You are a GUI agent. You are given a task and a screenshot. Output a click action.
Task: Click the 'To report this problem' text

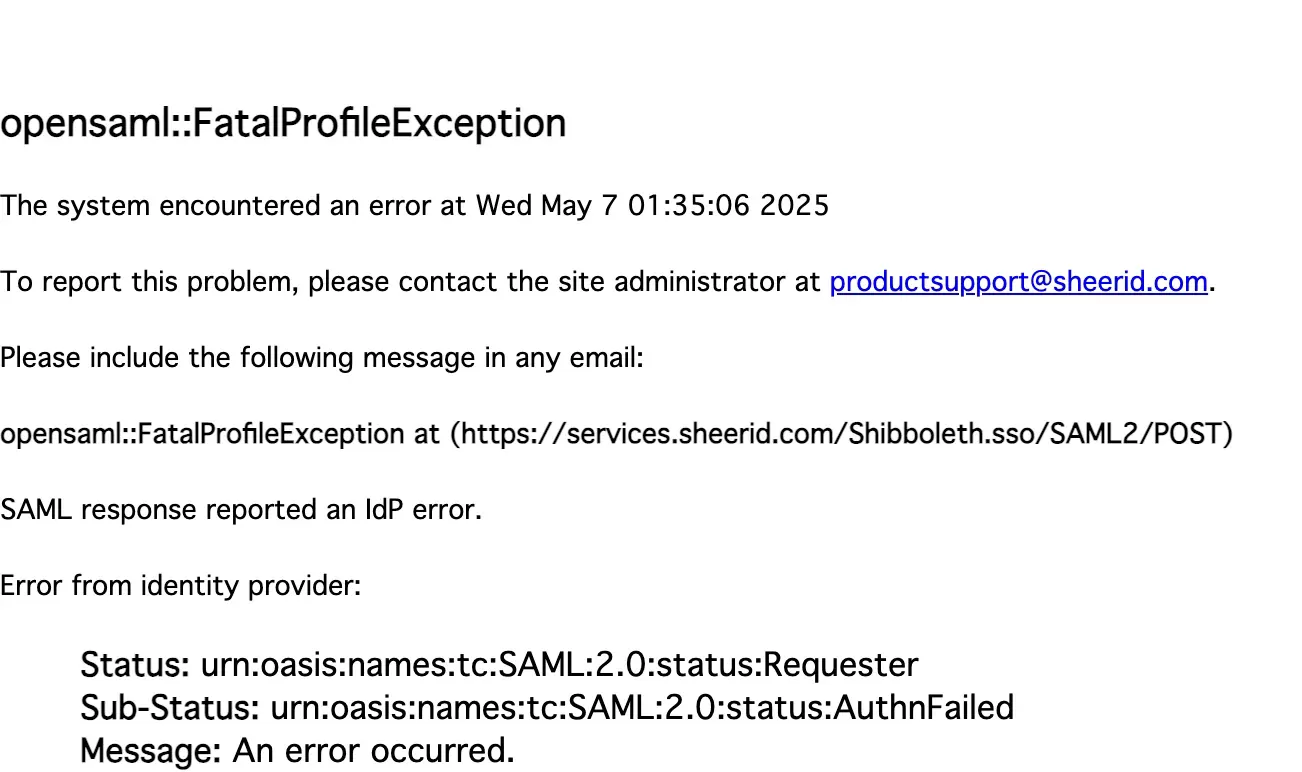click(x=151, y=283)
